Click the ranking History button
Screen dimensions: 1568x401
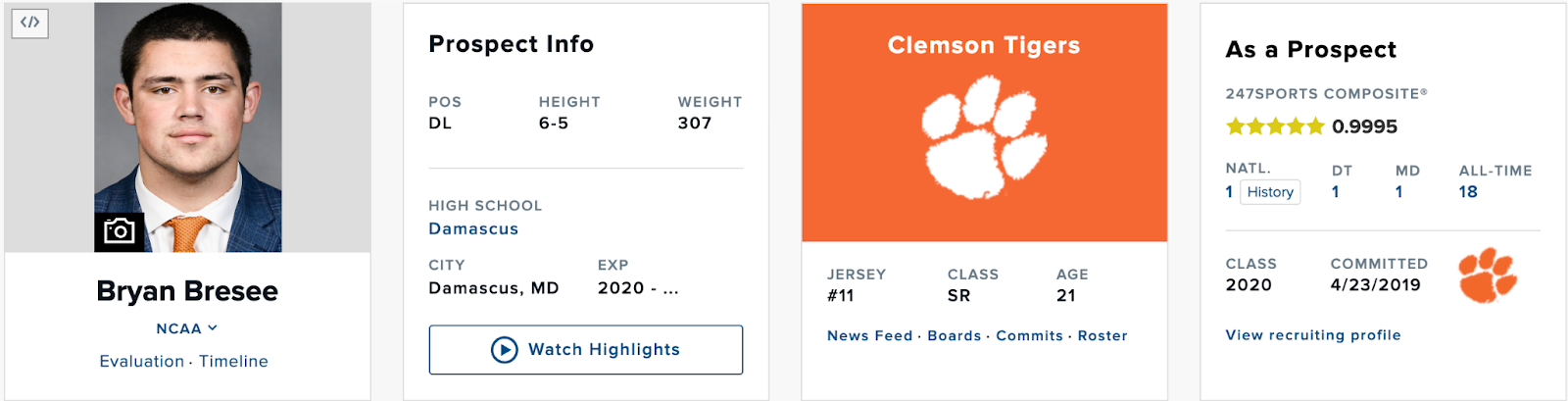point(1270,192)
